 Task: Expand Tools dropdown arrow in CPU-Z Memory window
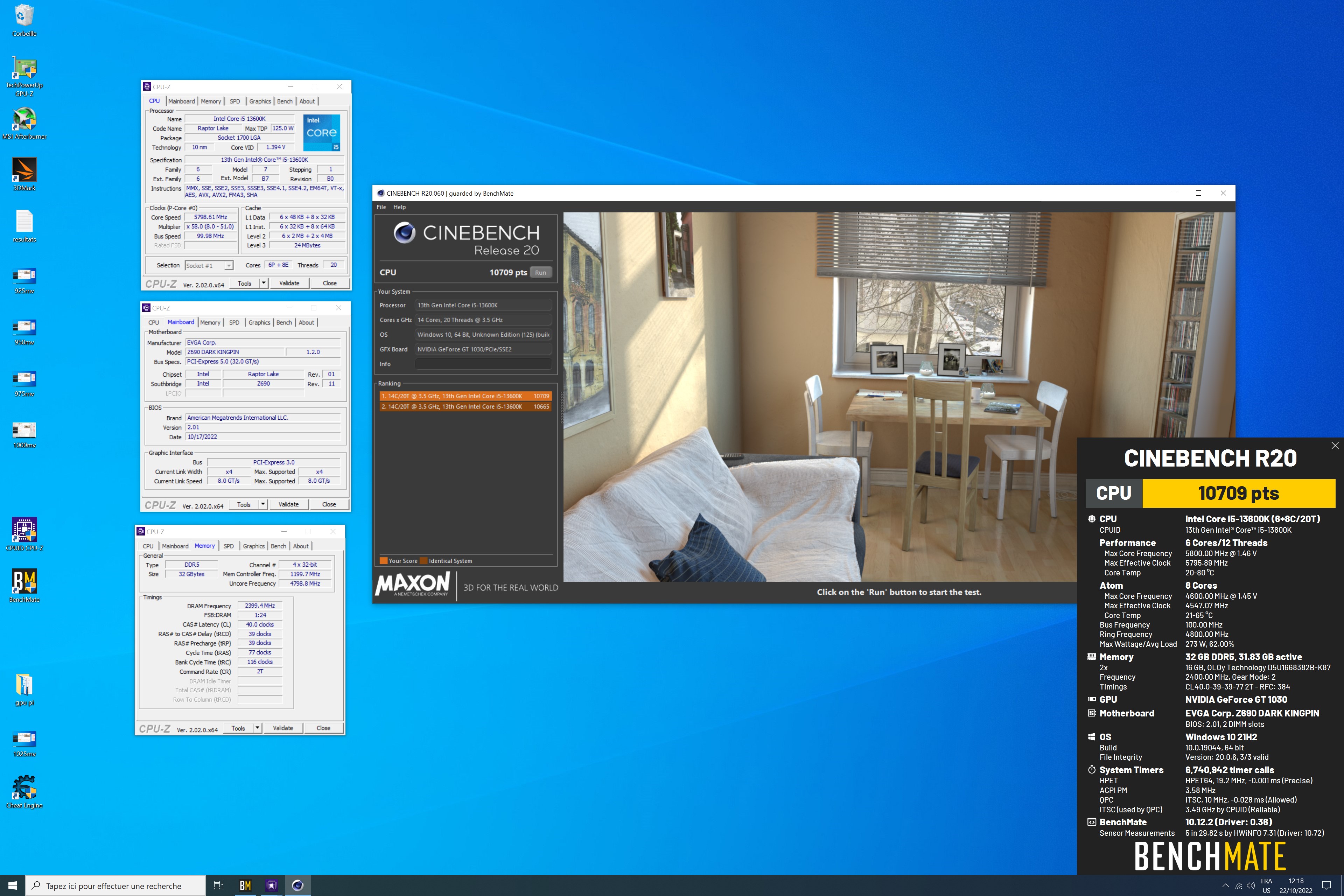click(257, 728)
